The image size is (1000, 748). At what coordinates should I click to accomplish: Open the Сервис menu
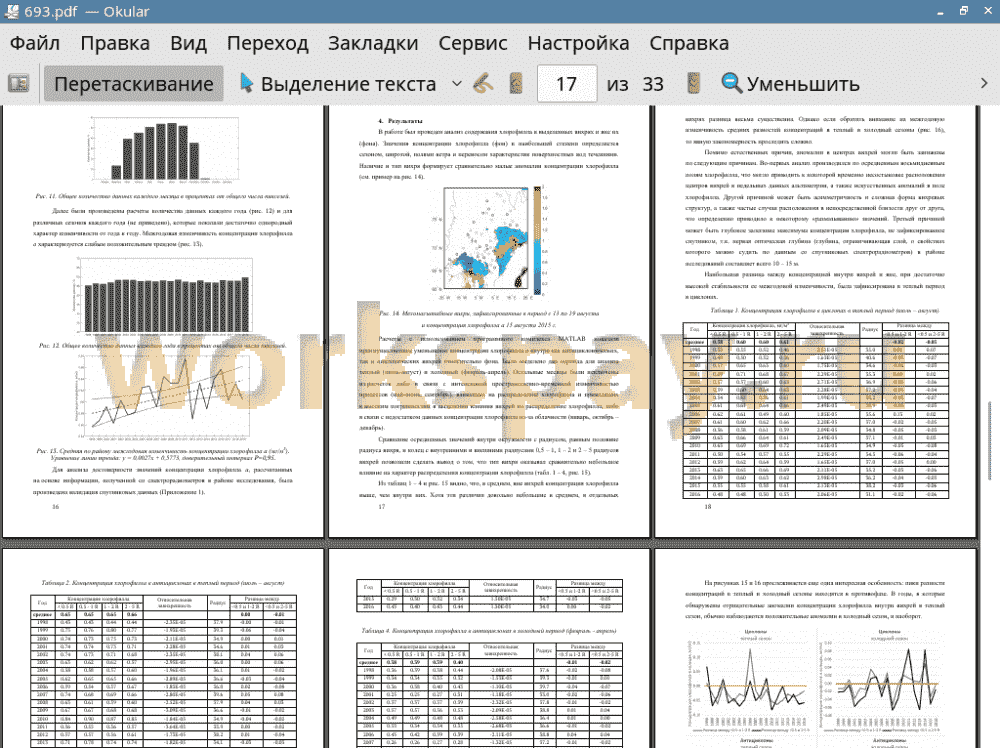[x=473, y=43]
